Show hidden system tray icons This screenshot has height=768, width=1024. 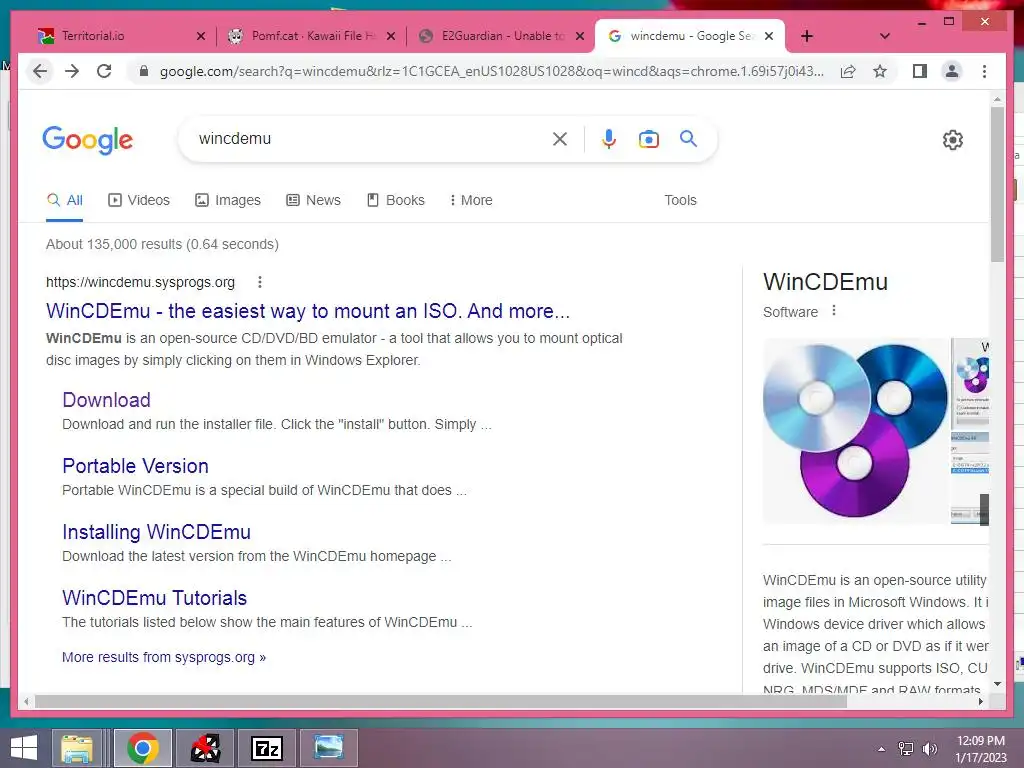pyautogui.click(x=882, y=749)
